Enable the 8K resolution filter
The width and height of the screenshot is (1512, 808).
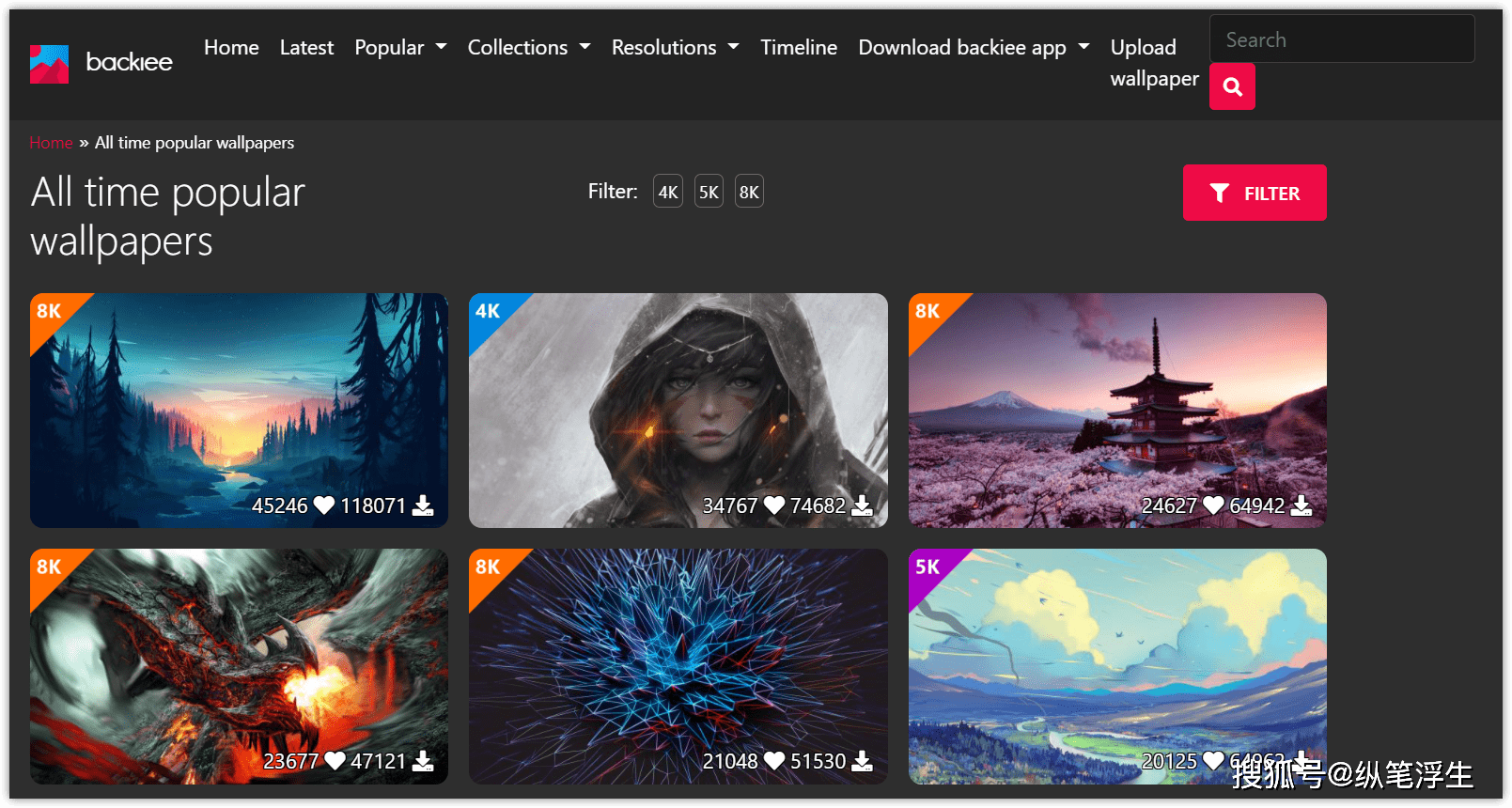point(749,192)
